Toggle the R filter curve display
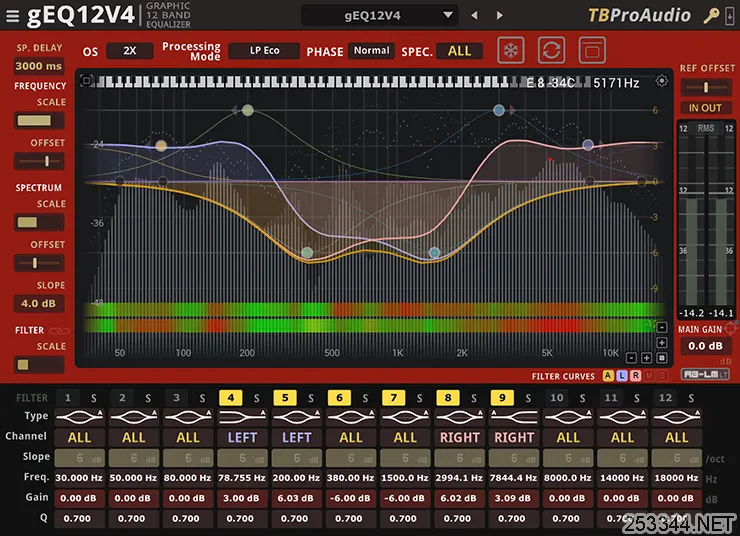This screenshot has height=536, width=740. [x=635, y=376]
